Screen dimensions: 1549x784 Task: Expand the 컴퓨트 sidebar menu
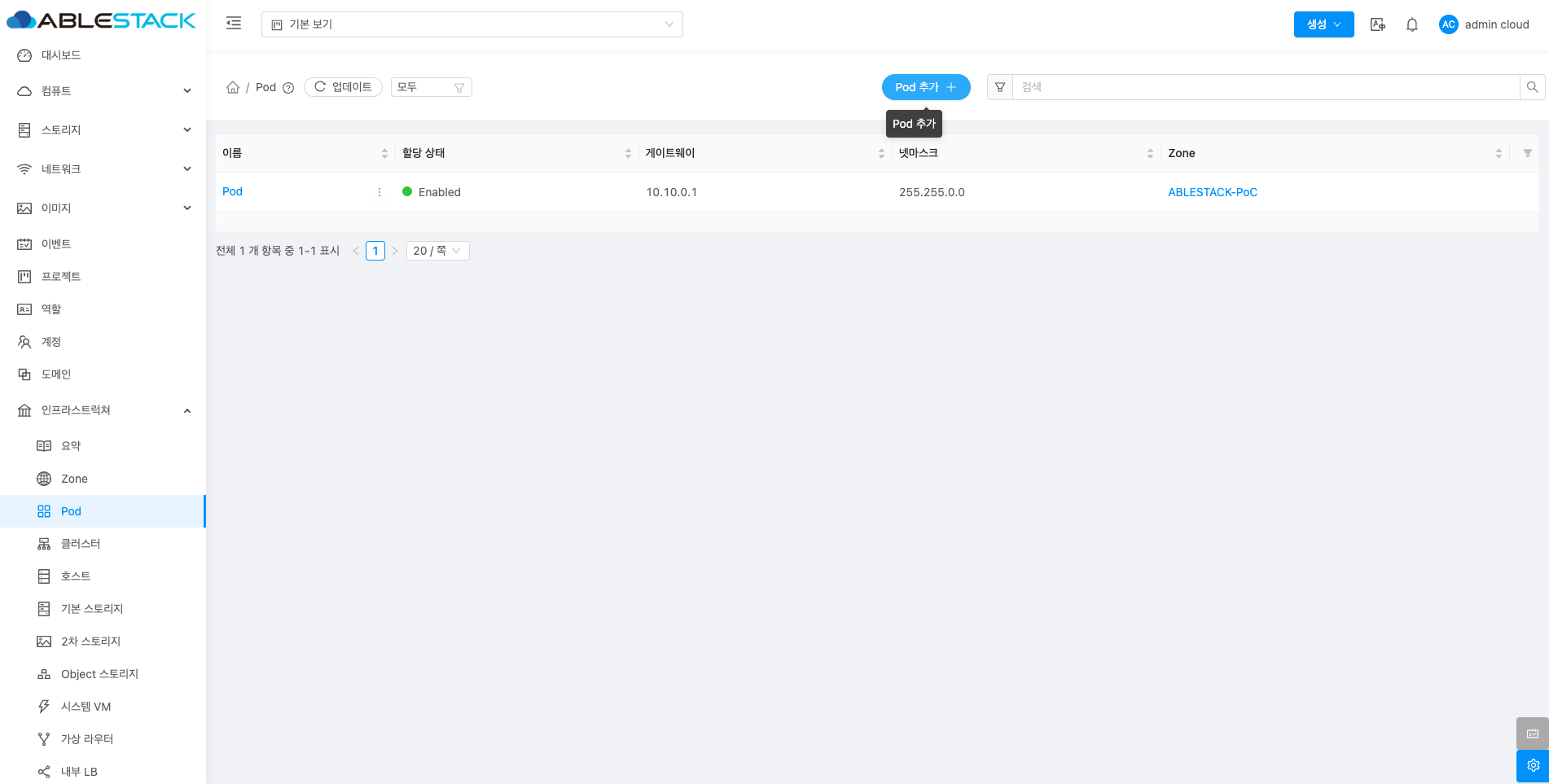103,91
